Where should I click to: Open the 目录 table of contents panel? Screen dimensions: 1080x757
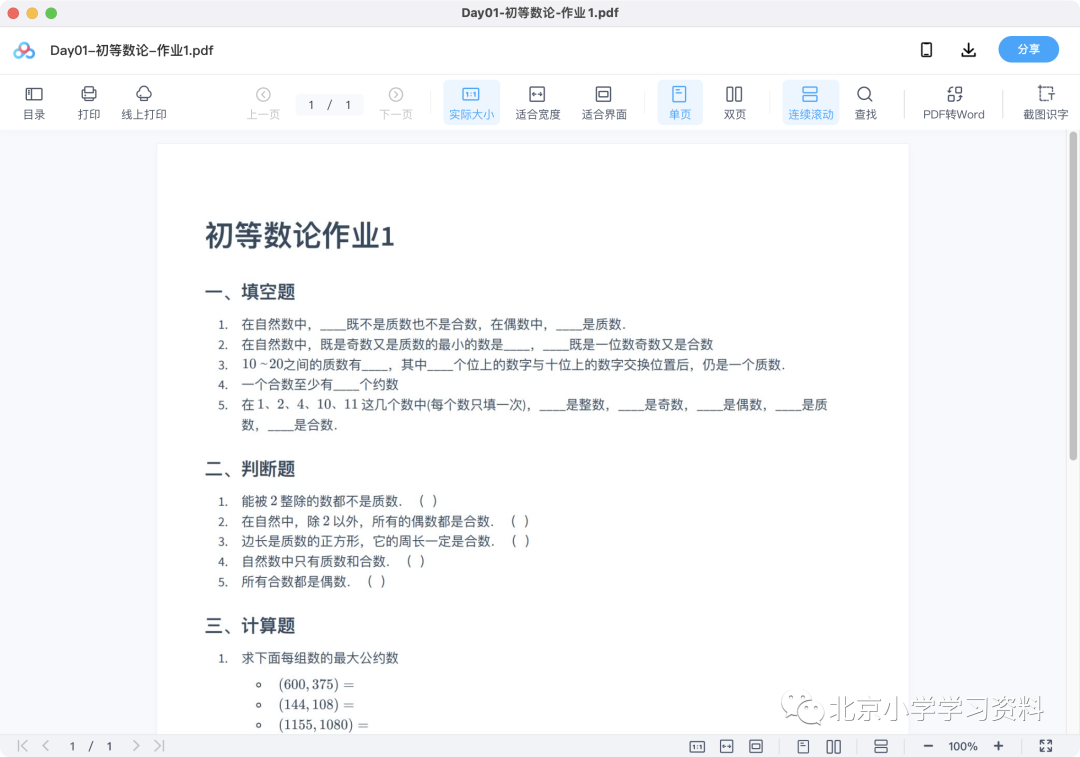click(34, 103)
